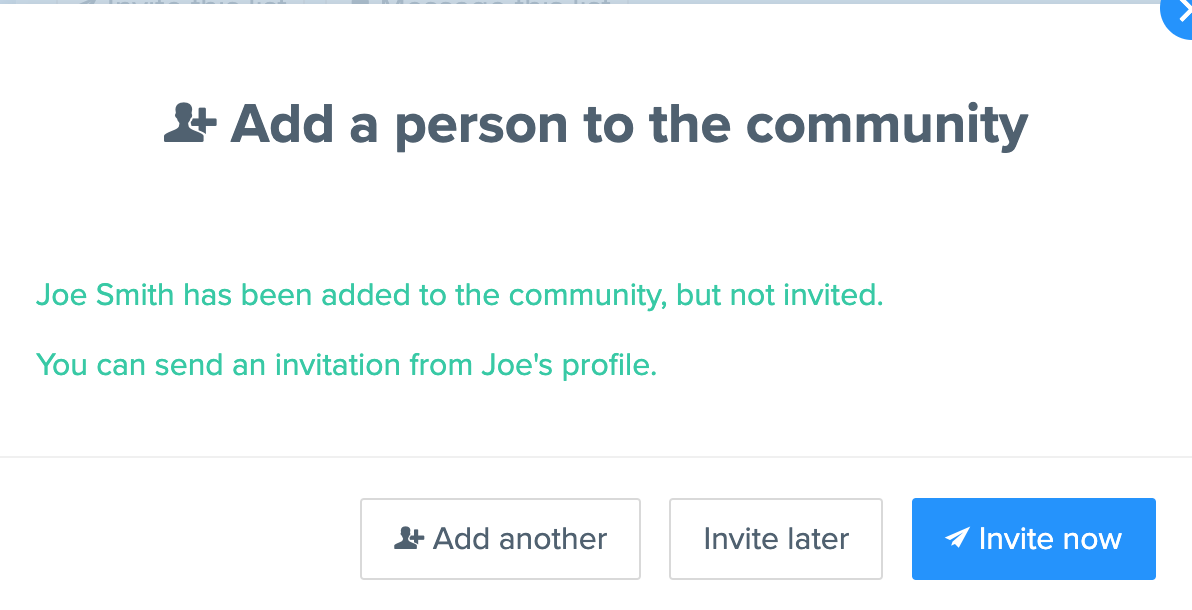Click the person-plus icon in Add another
Image resolution: width=1192 pixels, height=610 pixels.
(x=409, y=538)
